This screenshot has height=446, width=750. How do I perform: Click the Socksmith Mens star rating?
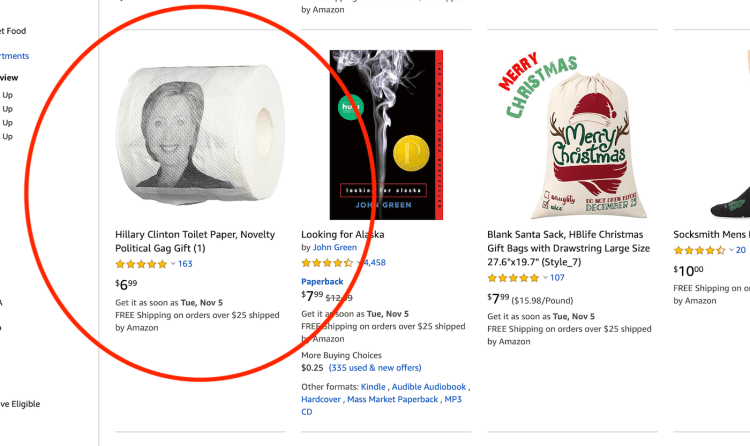(x=699, y=250)
